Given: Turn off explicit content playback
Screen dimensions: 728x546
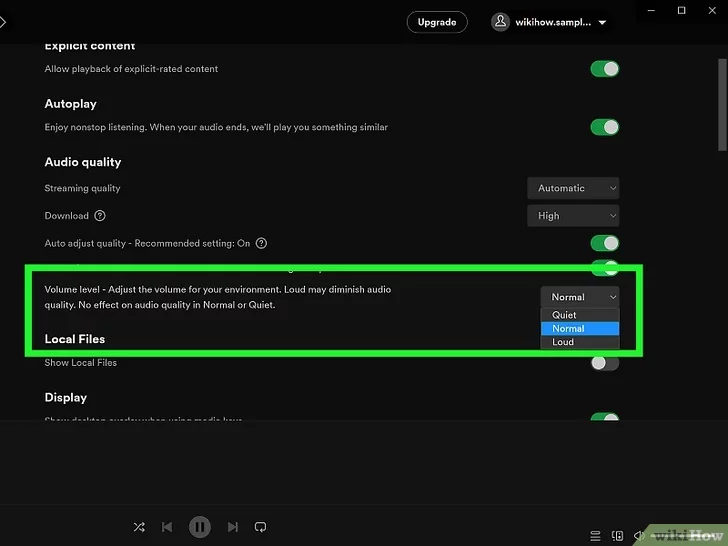Looking at the screenshot, I should pyautogui.click(x=604, y=69).
